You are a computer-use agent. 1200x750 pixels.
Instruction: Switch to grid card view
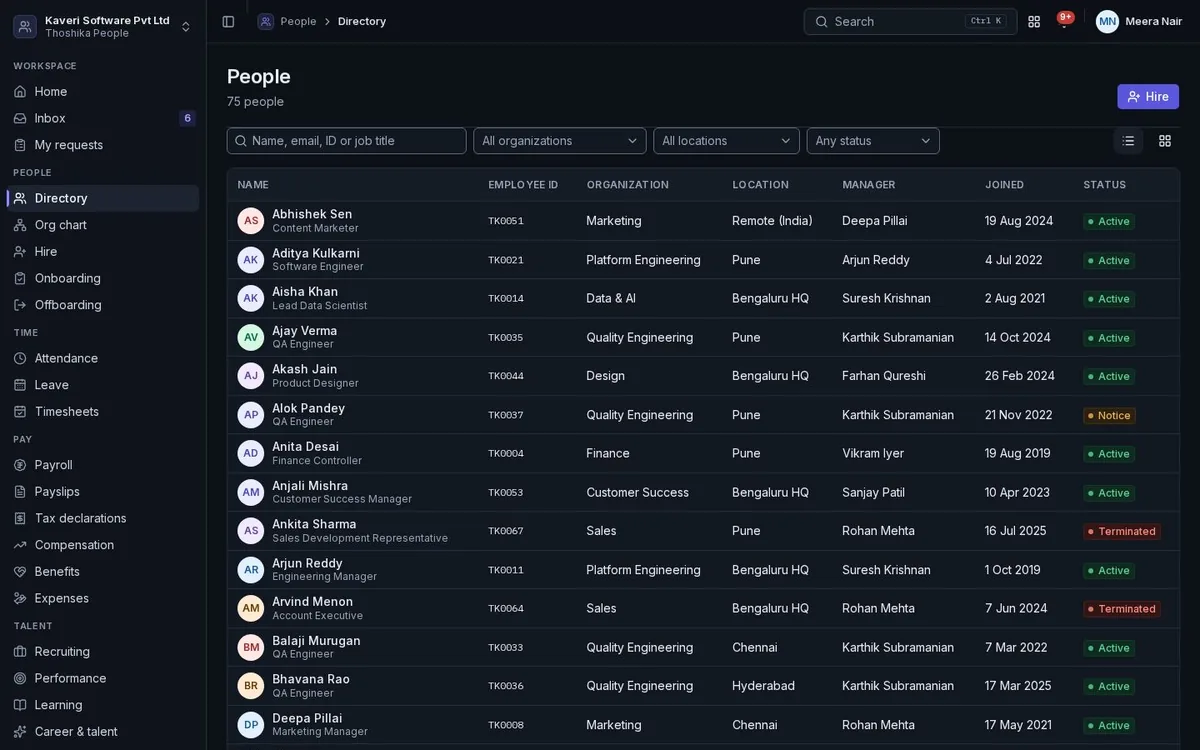coord(1165,141)
